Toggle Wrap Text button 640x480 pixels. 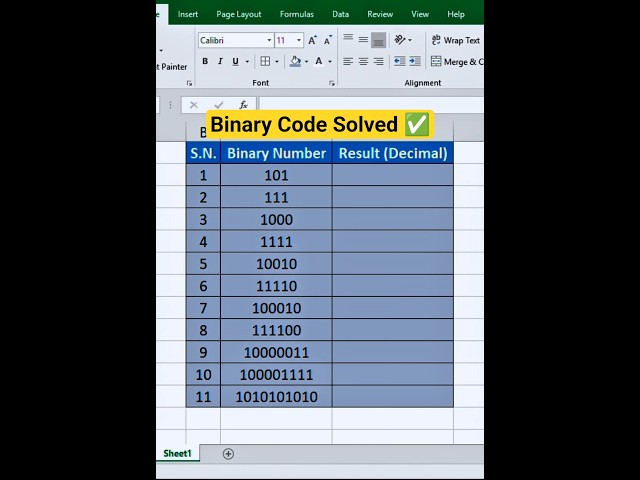(456, 40)
